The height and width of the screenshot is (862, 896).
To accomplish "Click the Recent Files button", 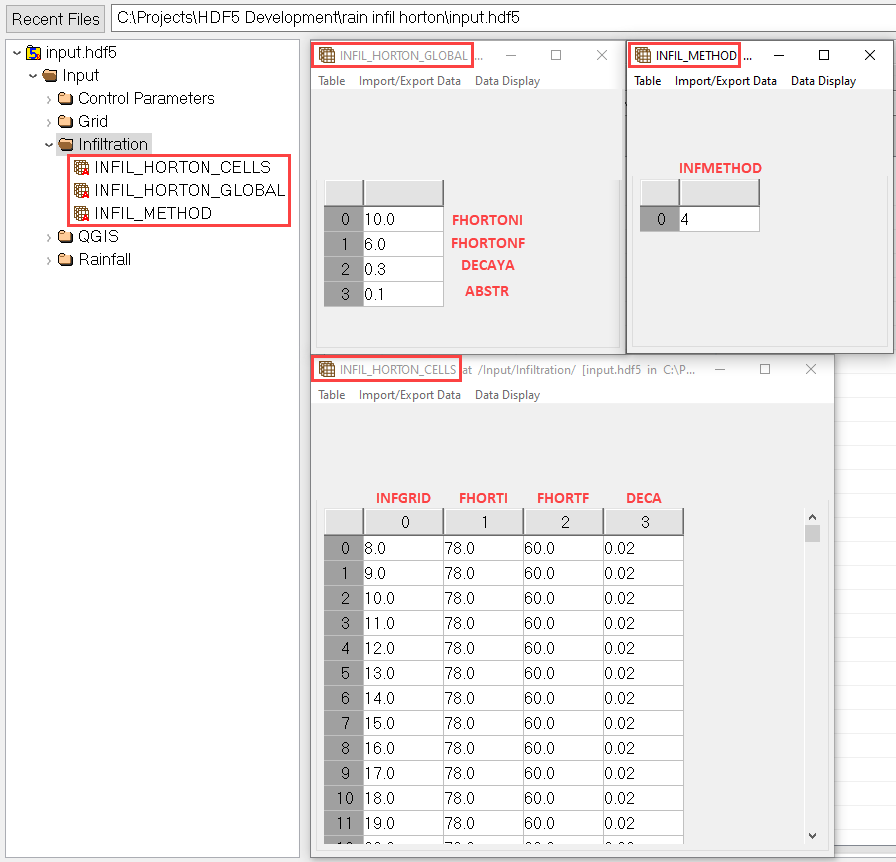I will (x=56, y=19).
